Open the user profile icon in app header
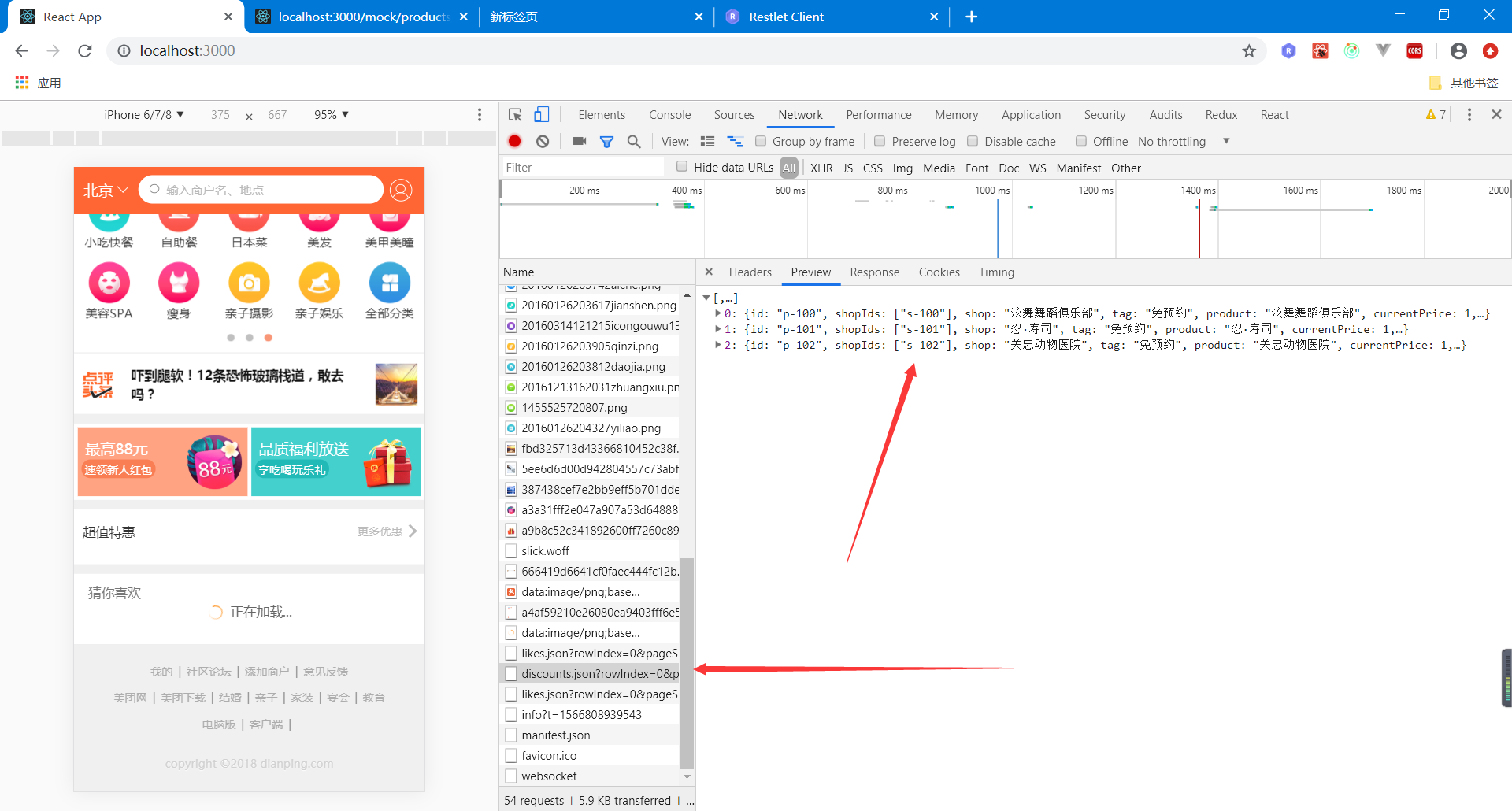1512x811 pixels. pyautogui.click(x=401, y=191)
